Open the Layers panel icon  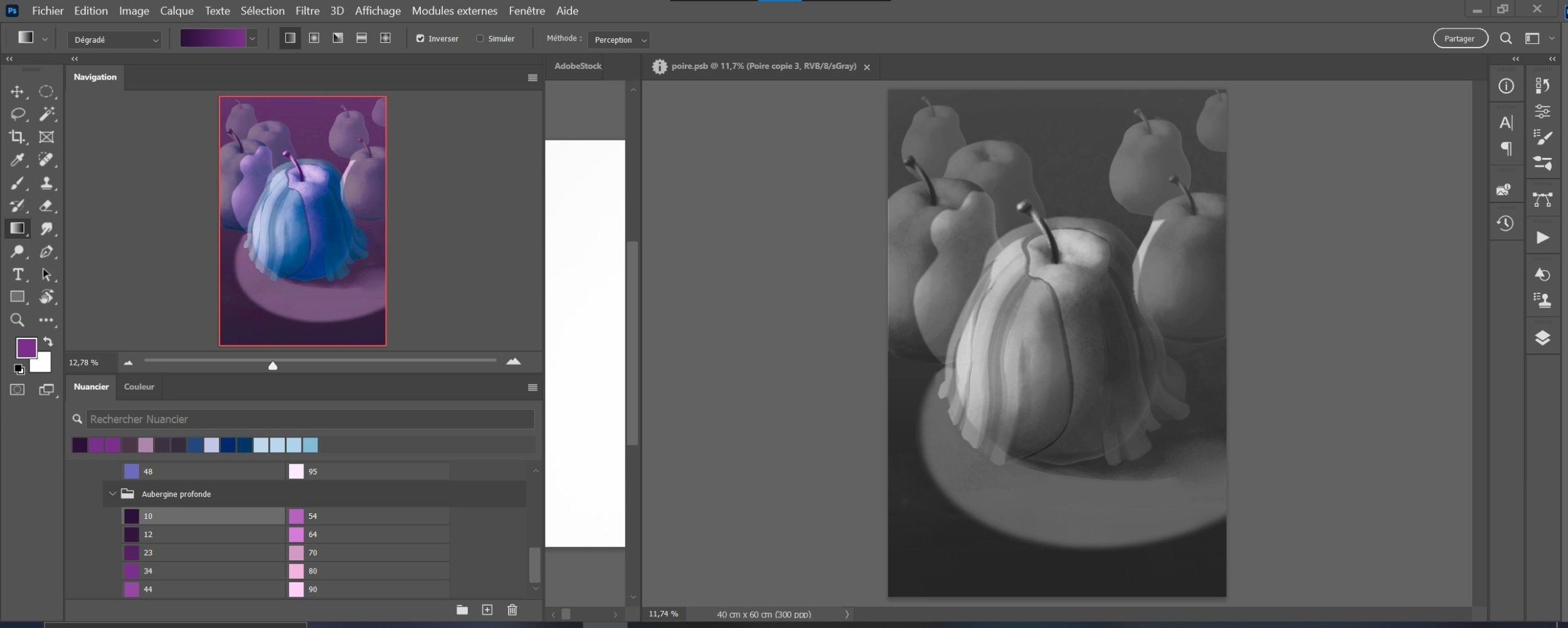tap(1542, 338)
